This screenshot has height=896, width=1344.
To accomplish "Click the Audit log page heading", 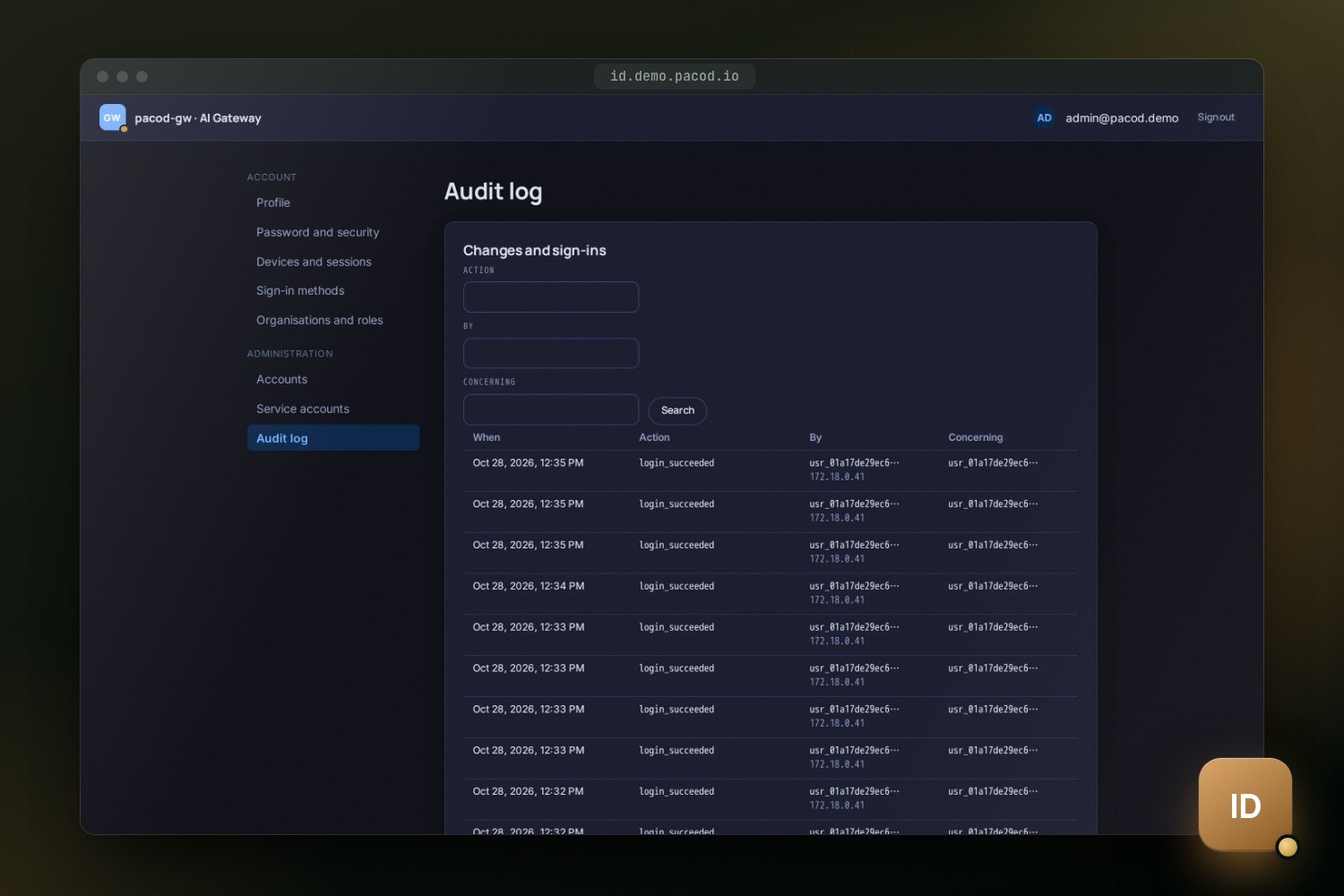I will pos(493,192).
